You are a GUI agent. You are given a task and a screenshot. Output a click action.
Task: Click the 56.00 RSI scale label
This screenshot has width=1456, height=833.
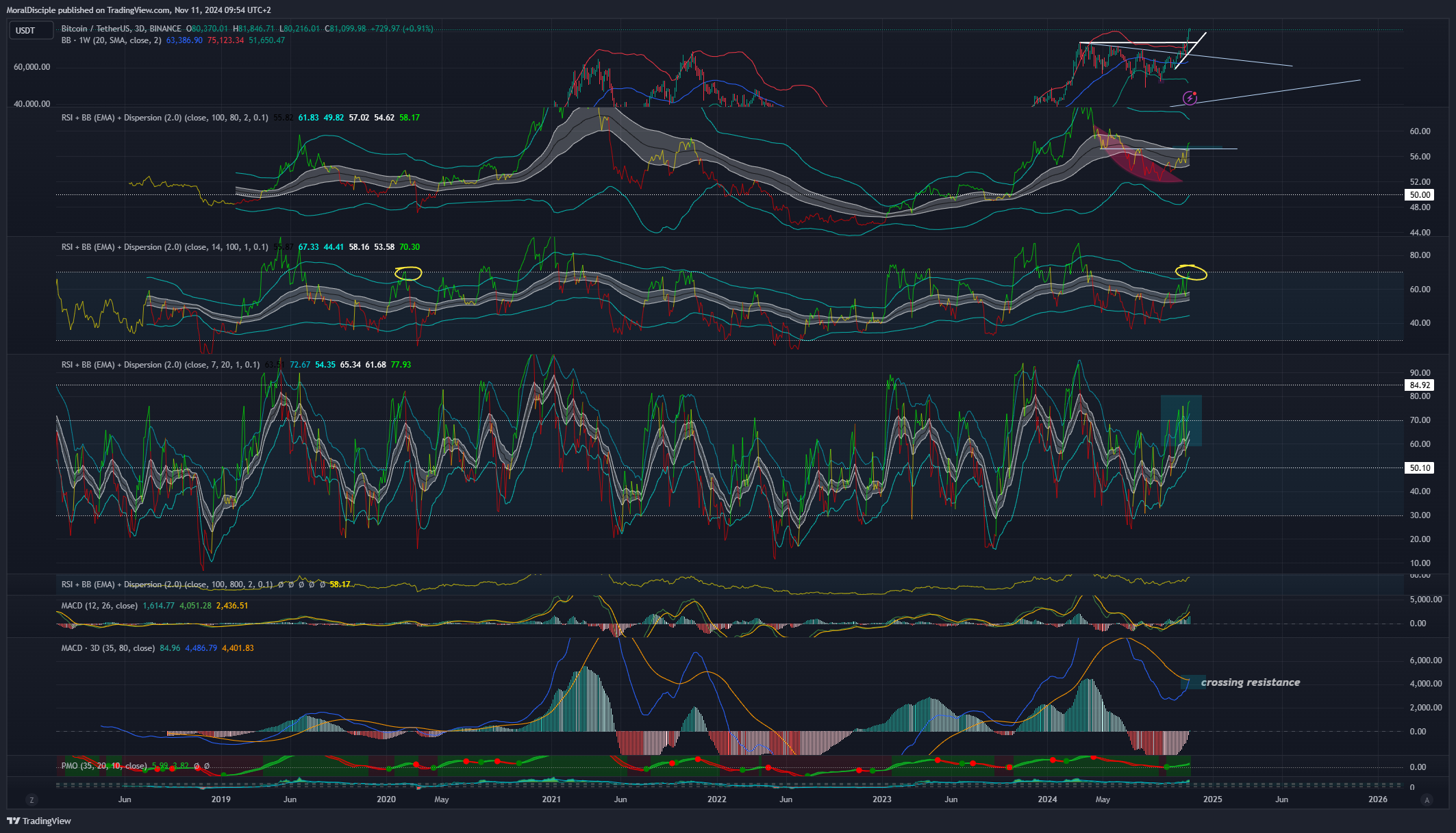click(1420, 157)
